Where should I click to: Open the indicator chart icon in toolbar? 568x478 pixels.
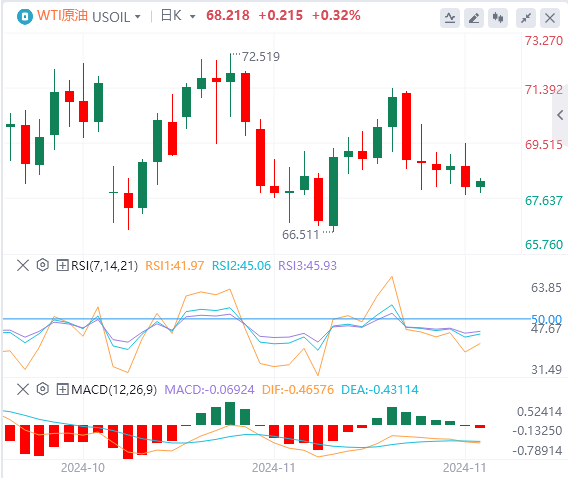(x=450, y=18)
